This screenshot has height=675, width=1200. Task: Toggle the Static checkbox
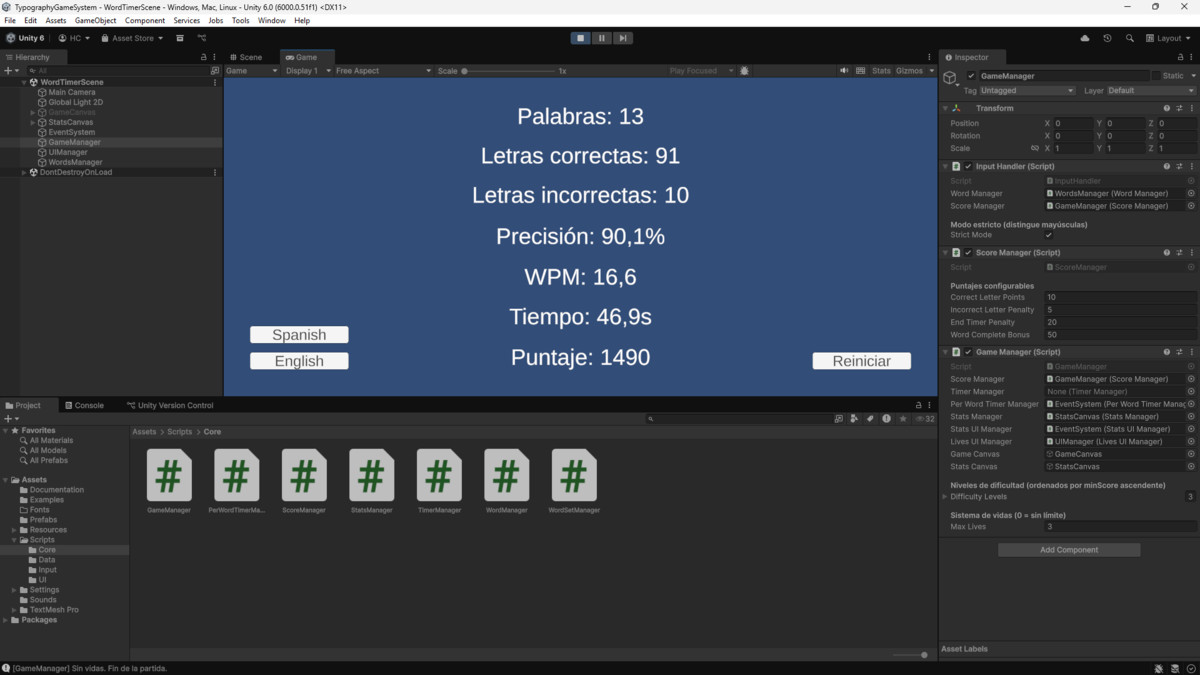point(1156,76)
